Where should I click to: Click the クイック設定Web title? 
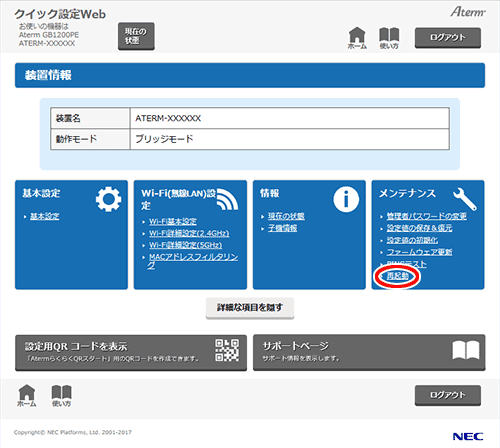point(60,14)
